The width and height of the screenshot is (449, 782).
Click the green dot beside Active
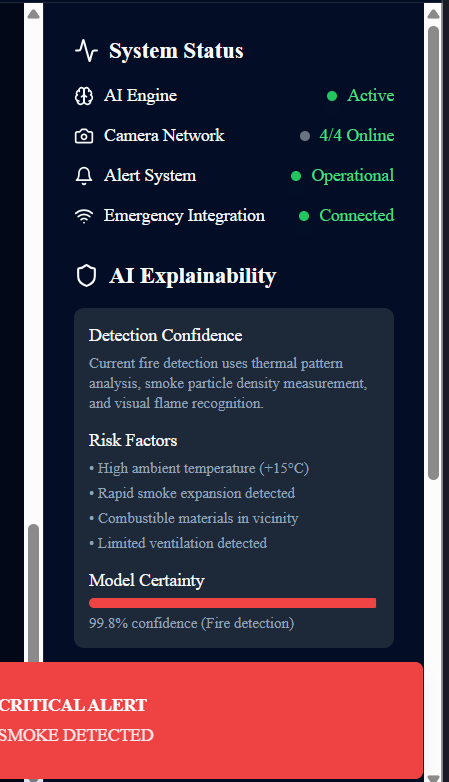(332, 96)
